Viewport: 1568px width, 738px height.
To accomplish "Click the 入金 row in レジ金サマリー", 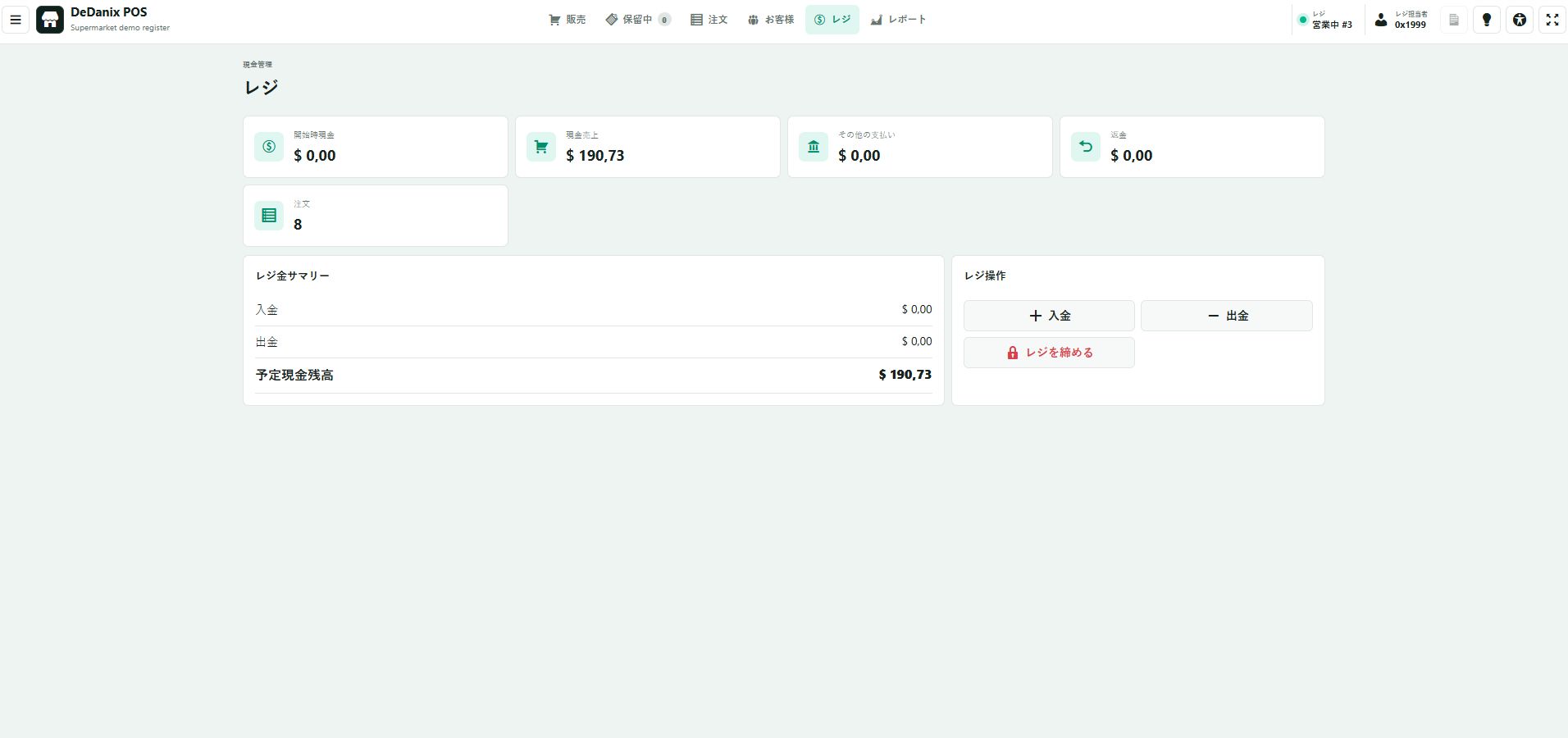I will point(594,310).
